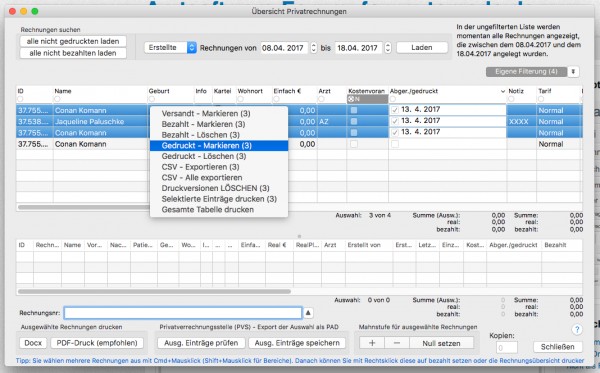600x373 pixels.
Task: Decrease Mahnstufe with the minus button
Action: pos(397,343)
